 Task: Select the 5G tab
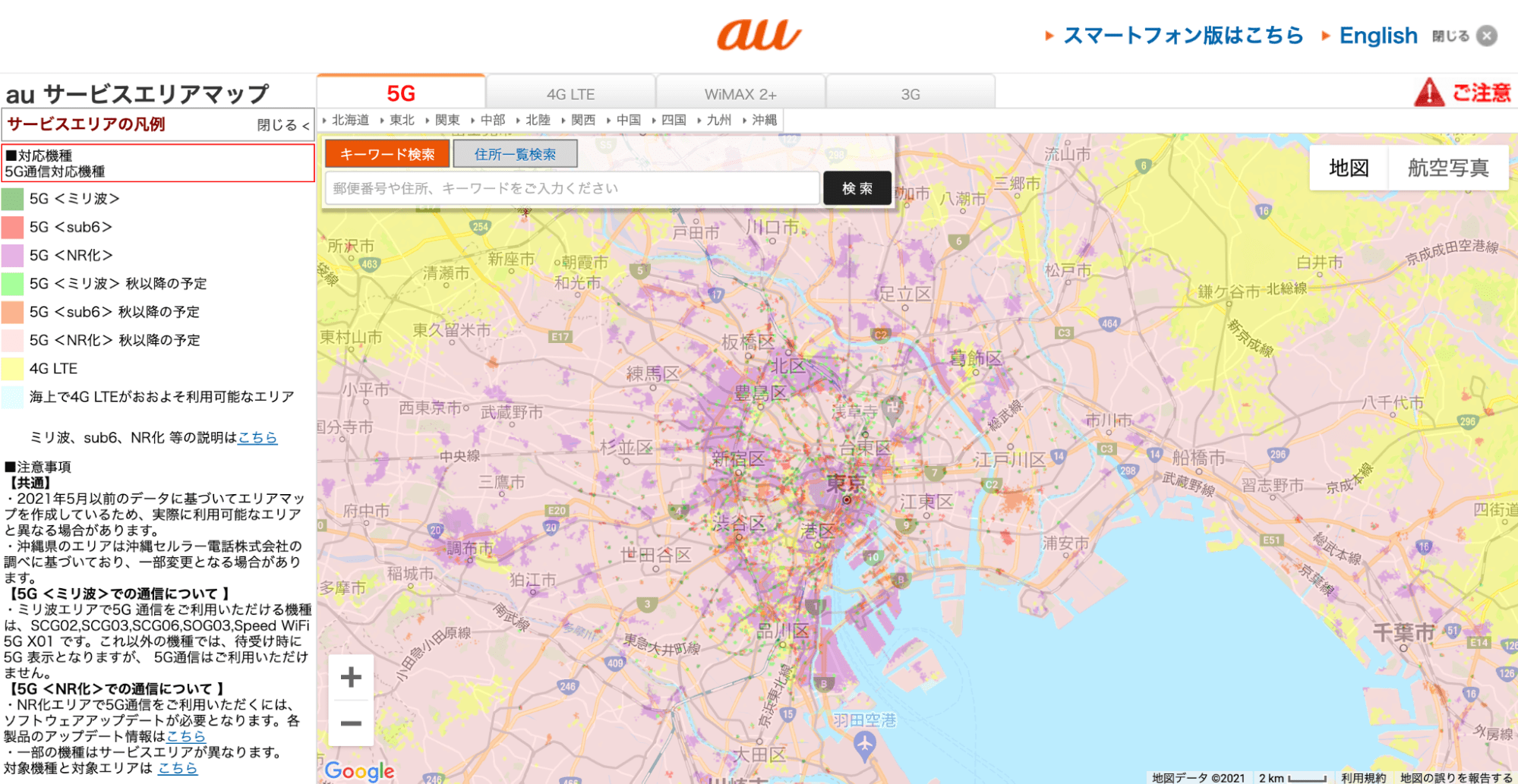point(401,93)
